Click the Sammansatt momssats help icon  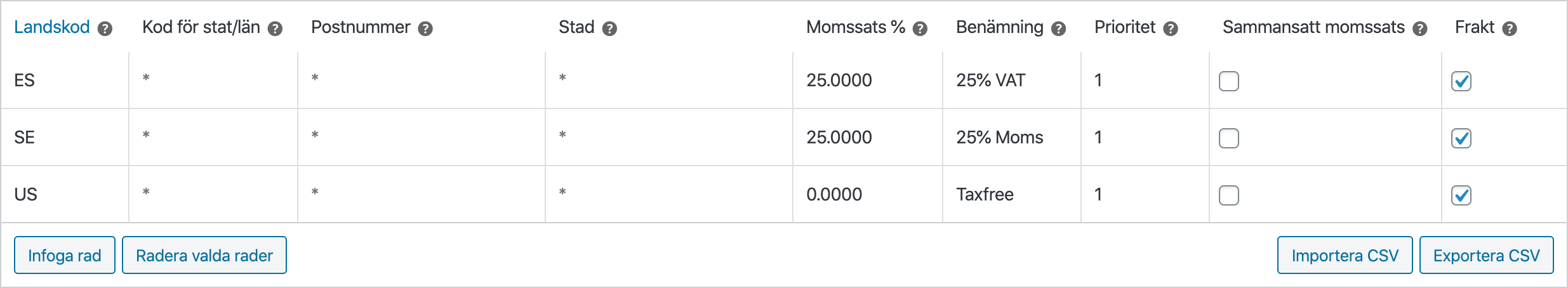[1420, 29]
